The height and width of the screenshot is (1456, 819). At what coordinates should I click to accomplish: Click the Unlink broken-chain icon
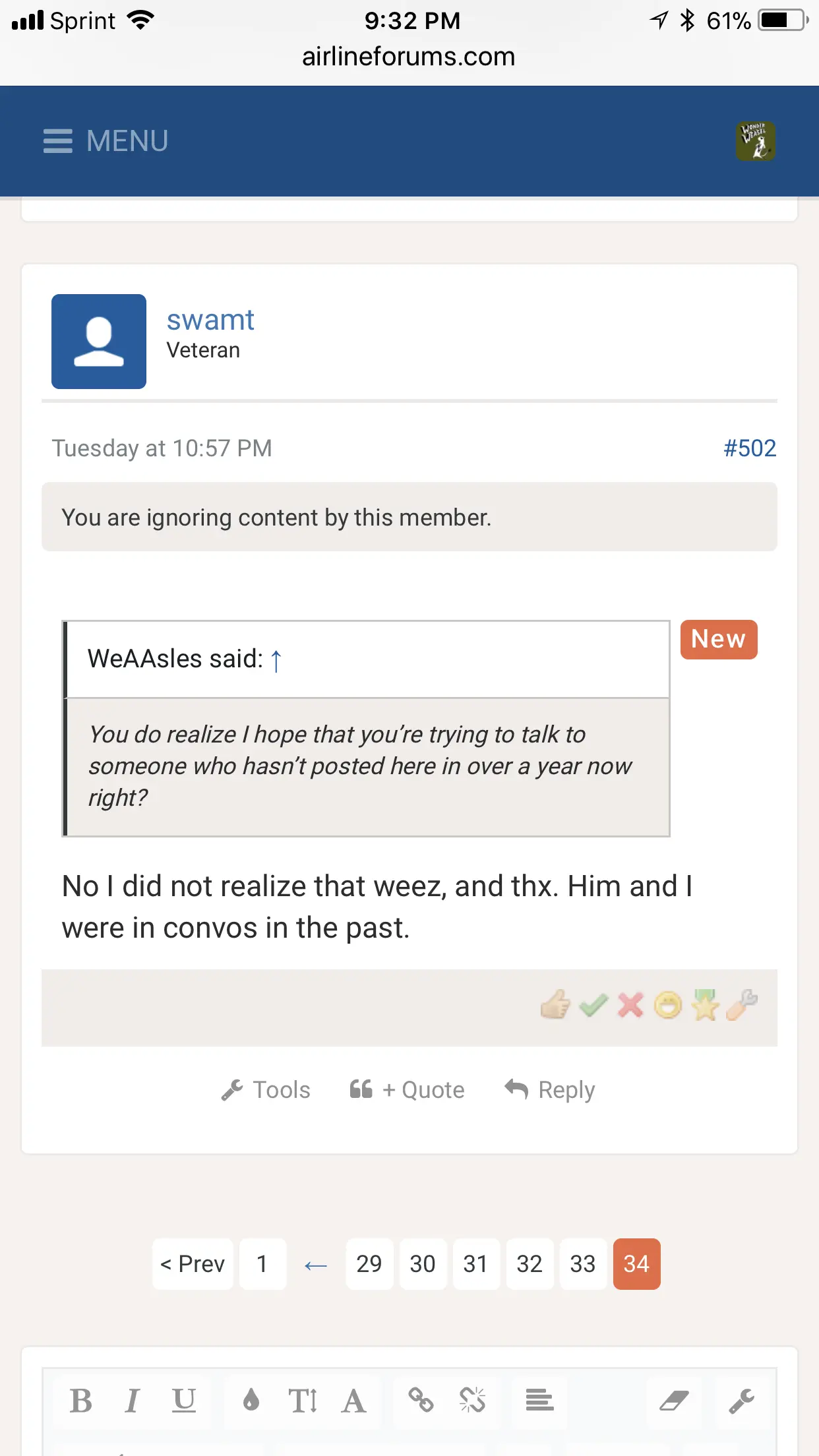pos(472,1400)
